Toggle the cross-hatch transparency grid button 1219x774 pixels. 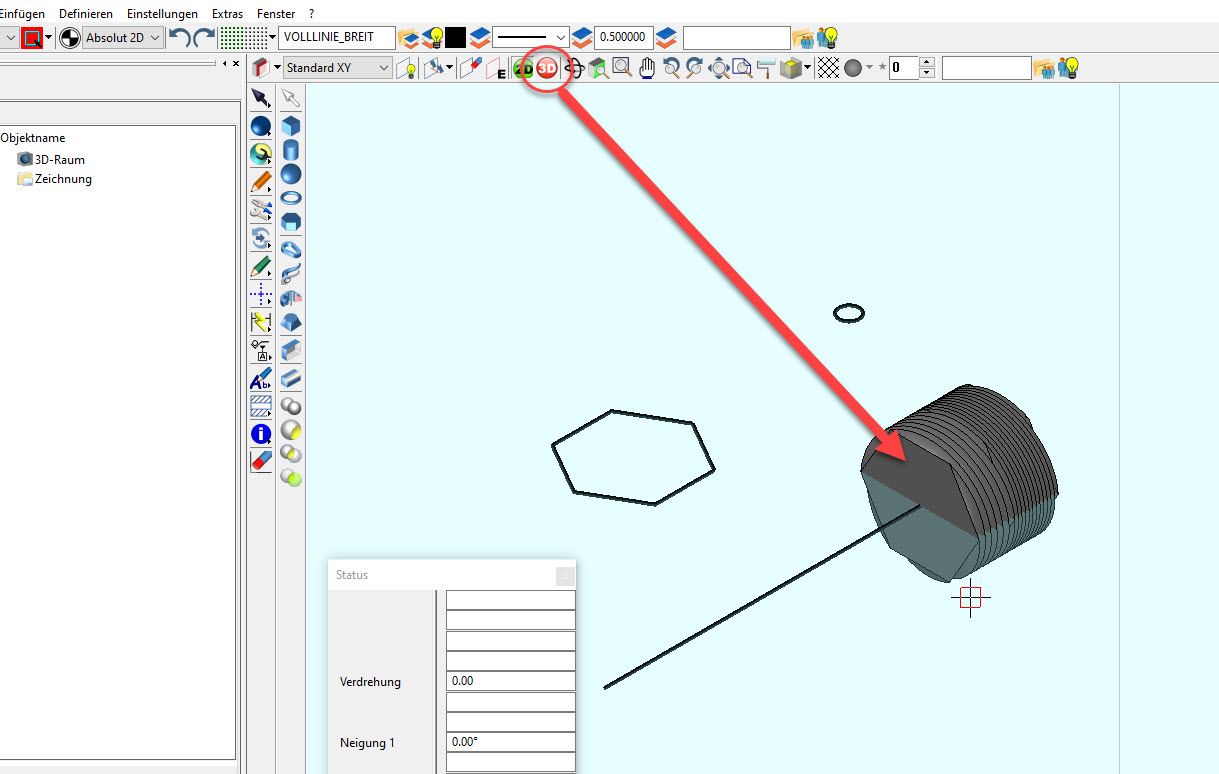pyautogui.click(x=828, y=68)
